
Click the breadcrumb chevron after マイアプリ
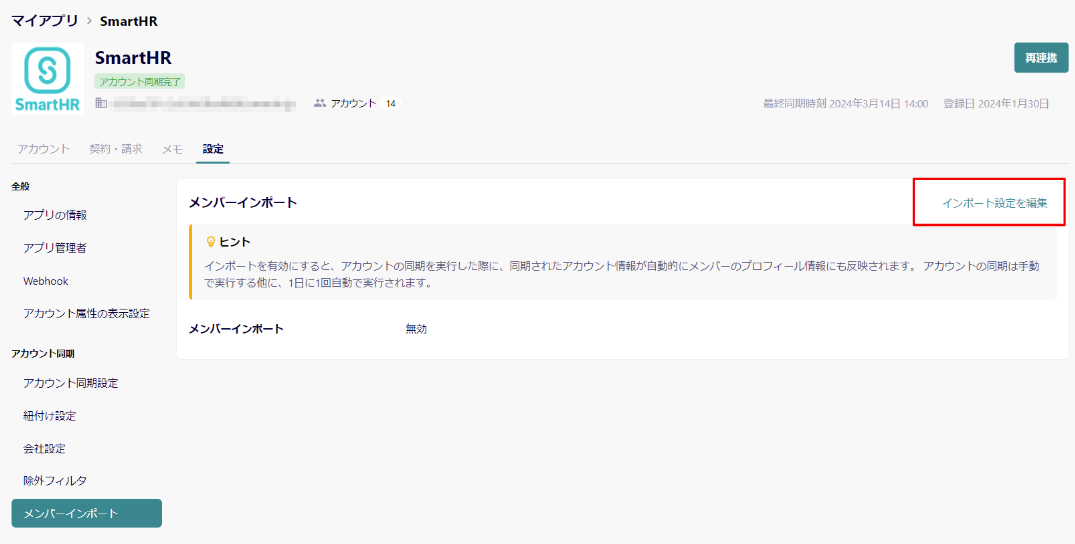tap(89, 21)
